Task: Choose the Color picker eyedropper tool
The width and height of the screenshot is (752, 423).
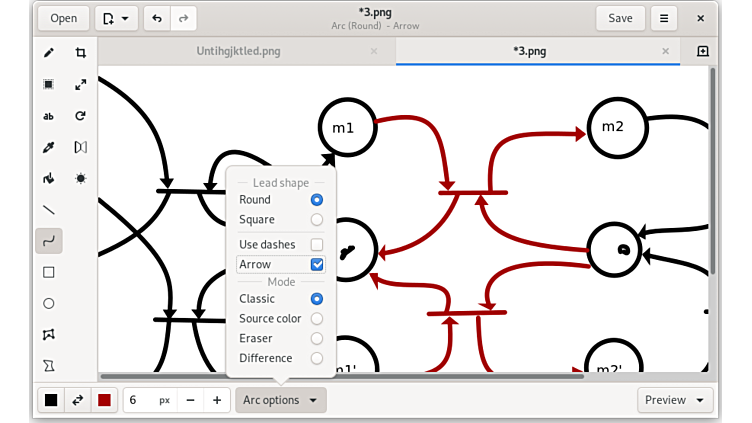Action: coord(48,147)
